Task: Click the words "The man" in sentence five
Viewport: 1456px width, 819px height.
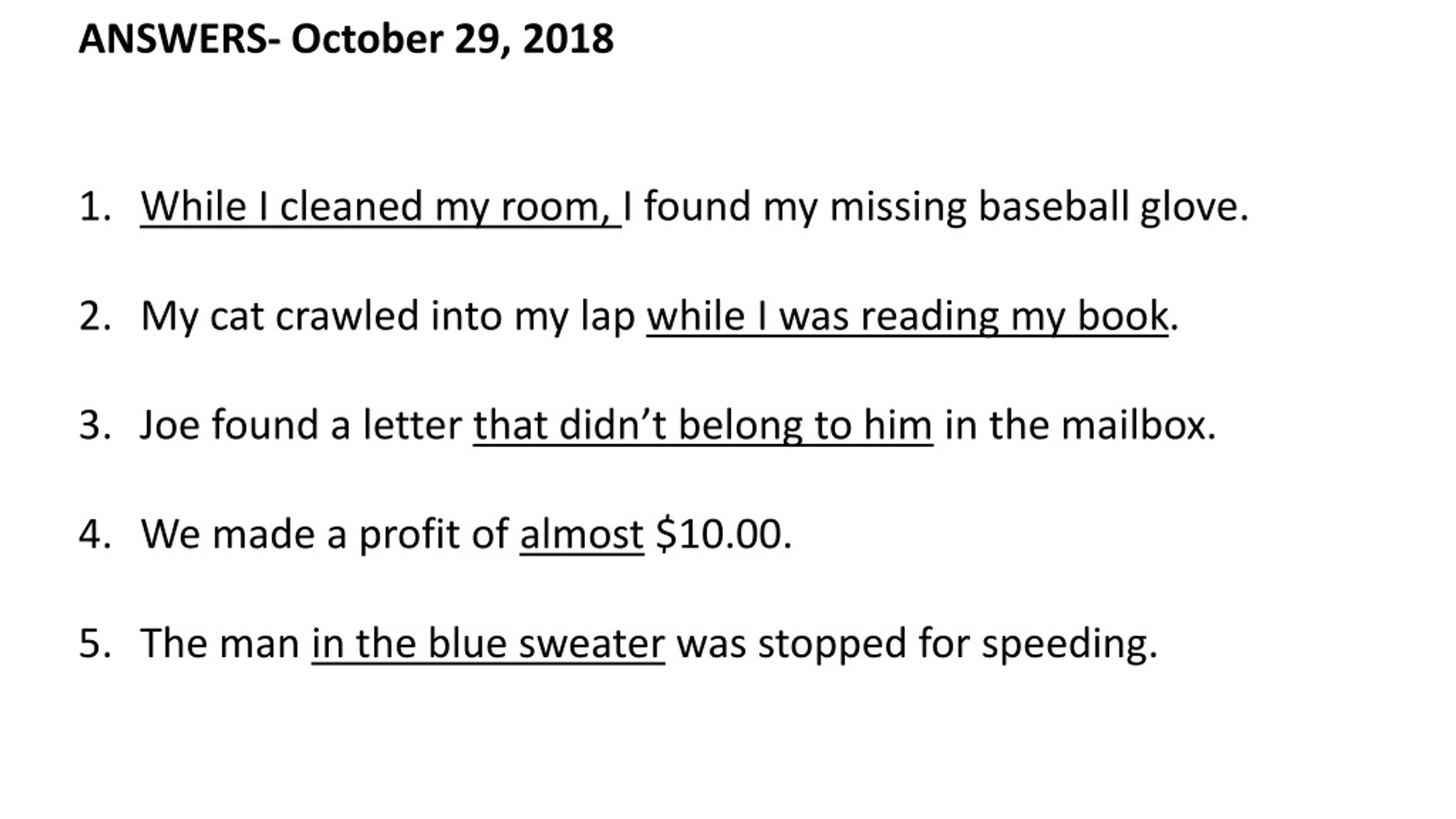Action: coord(220,644)
